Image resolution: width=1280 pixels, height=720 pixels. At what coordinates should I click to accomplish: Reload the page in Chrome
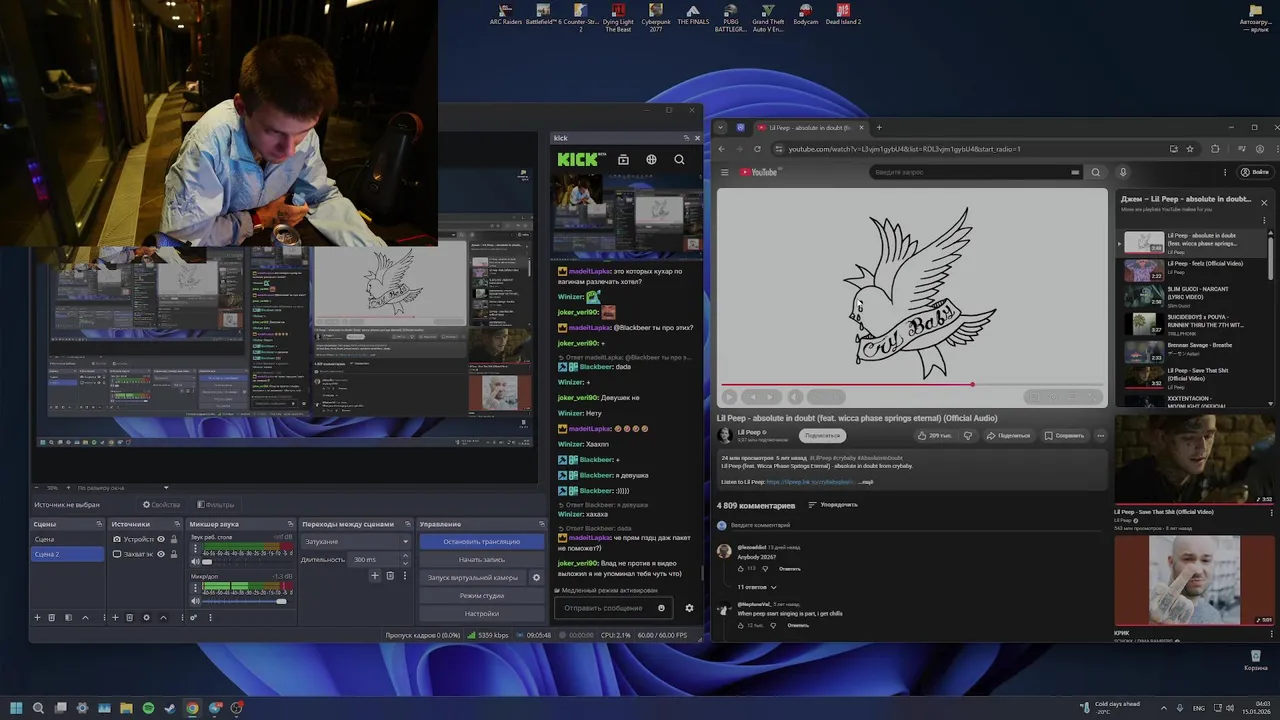[x=759, y=149]
